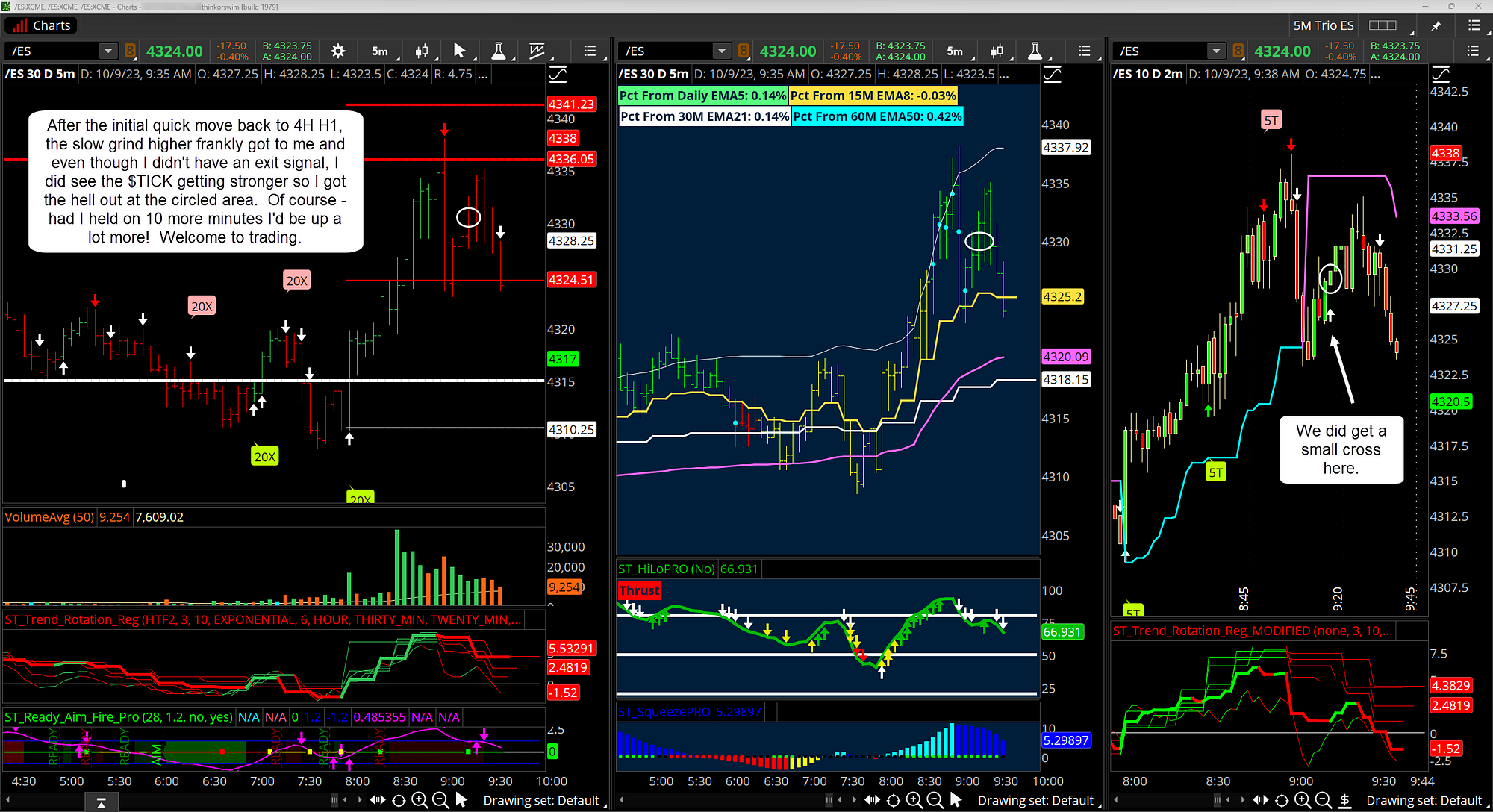Open Drawing set: Default menu under left chart
This screenshot has width=1493, height=812.
[543, 800]
